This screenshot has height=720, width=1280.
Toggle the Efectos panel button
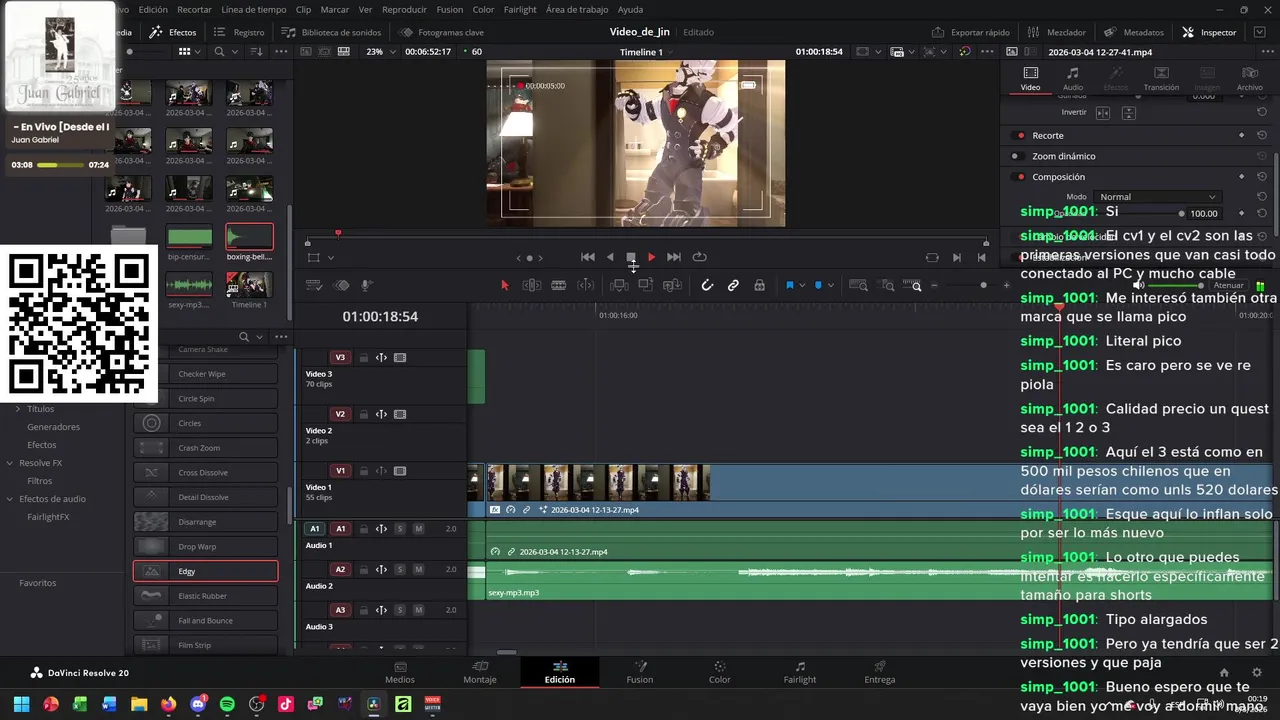coord(173,32)
